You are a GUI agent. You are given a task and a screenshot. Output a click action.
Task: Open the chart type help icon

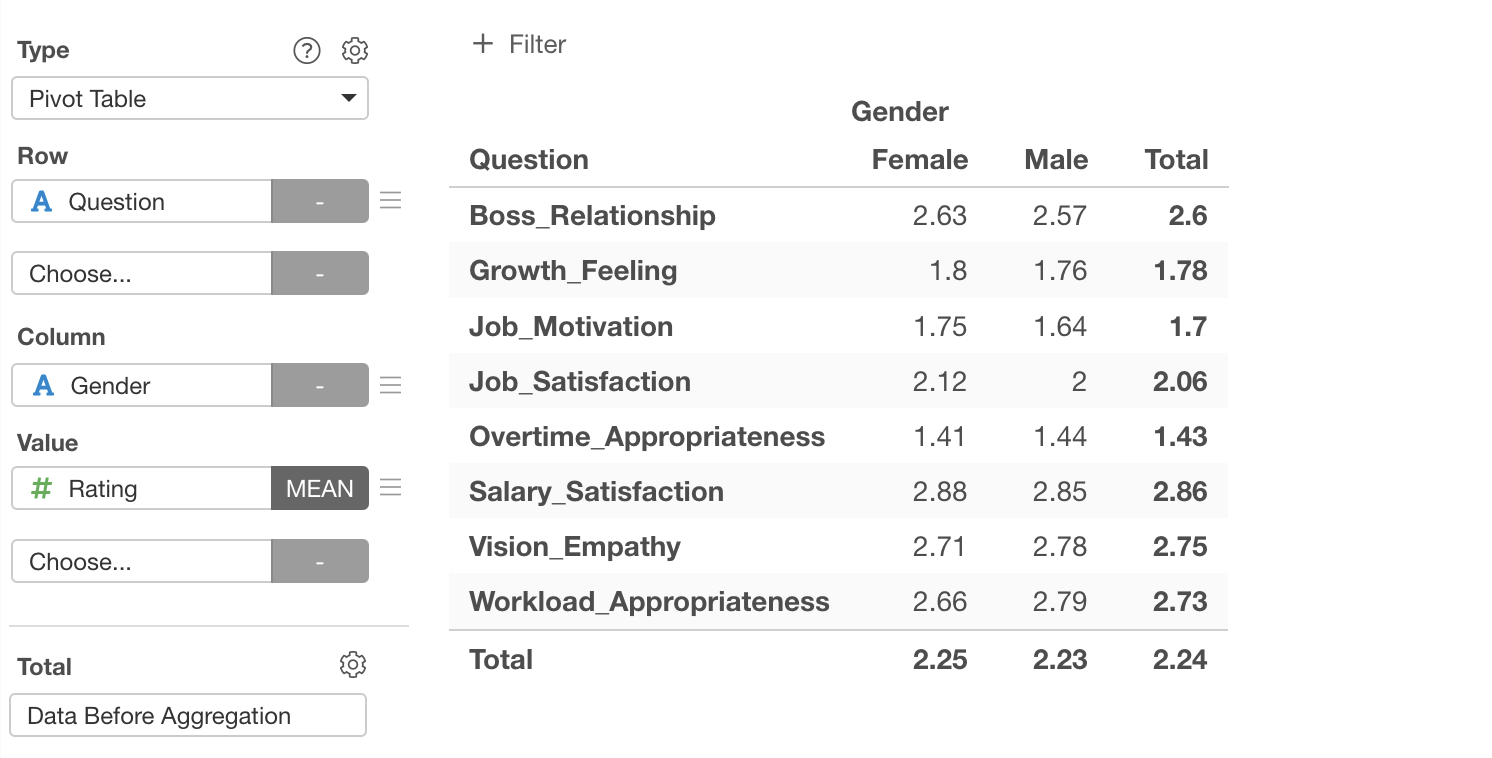point(306,50)
